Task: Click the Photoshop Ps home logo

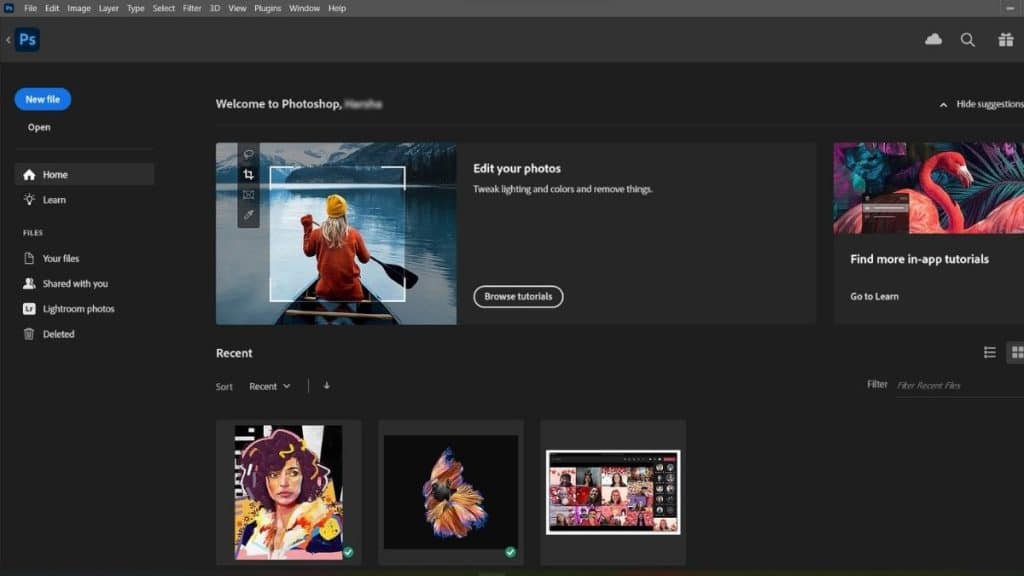Action: [x=27, y=40]
